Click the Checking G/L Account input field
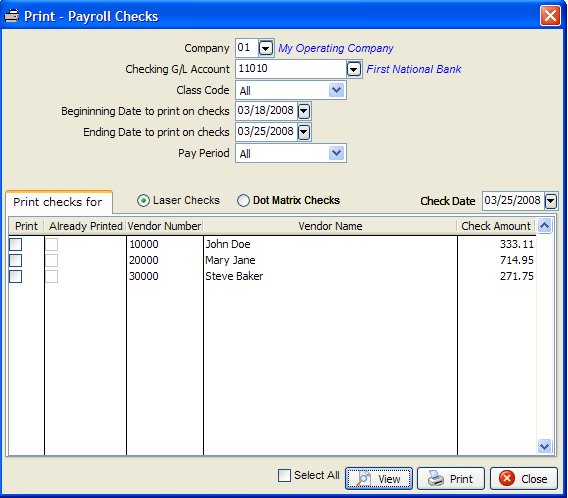568x498 pixels. click(x=291, y=69)
